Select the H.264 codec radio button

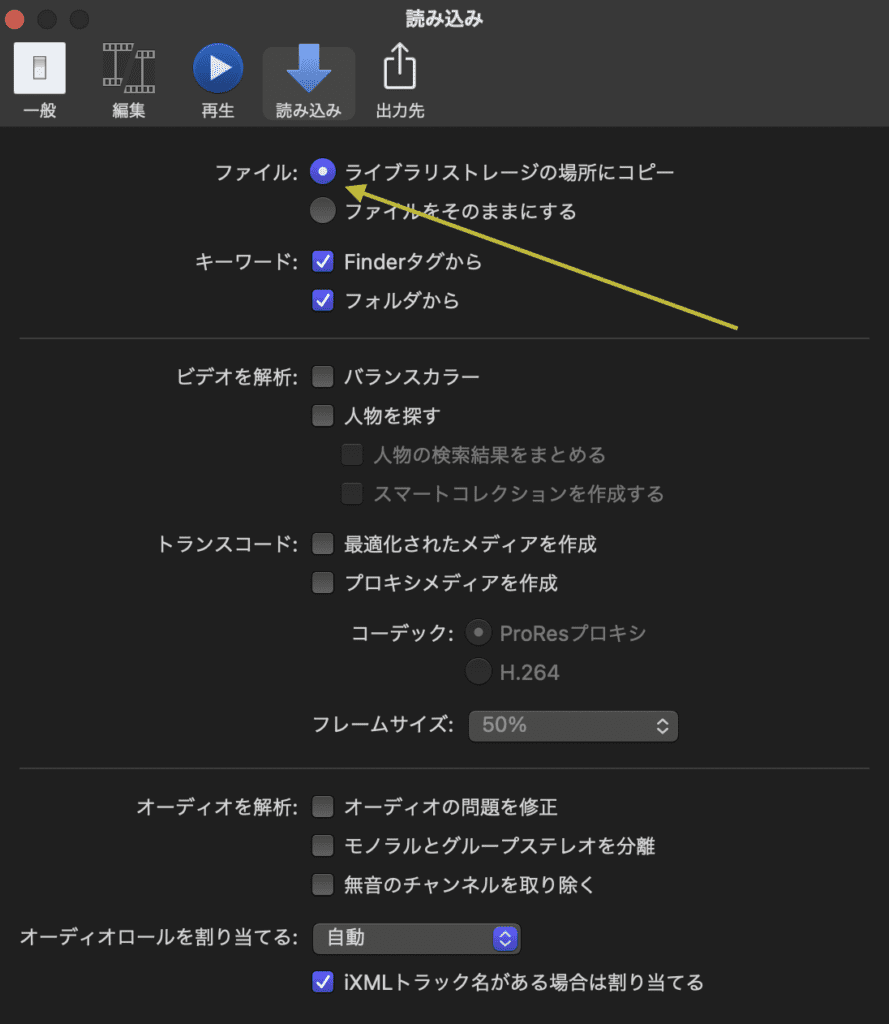[x=478, y=672]
